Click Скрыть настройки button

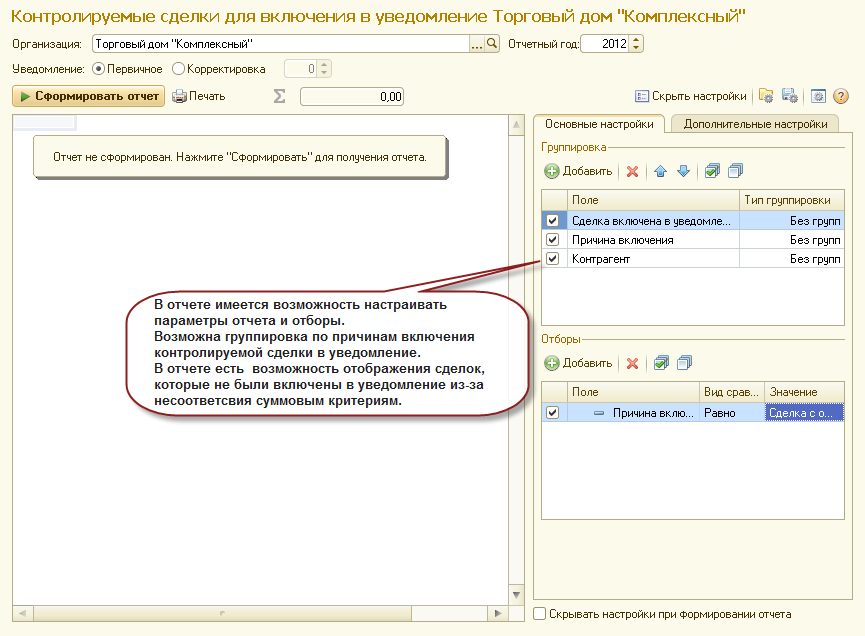click(x=691, y=96)
